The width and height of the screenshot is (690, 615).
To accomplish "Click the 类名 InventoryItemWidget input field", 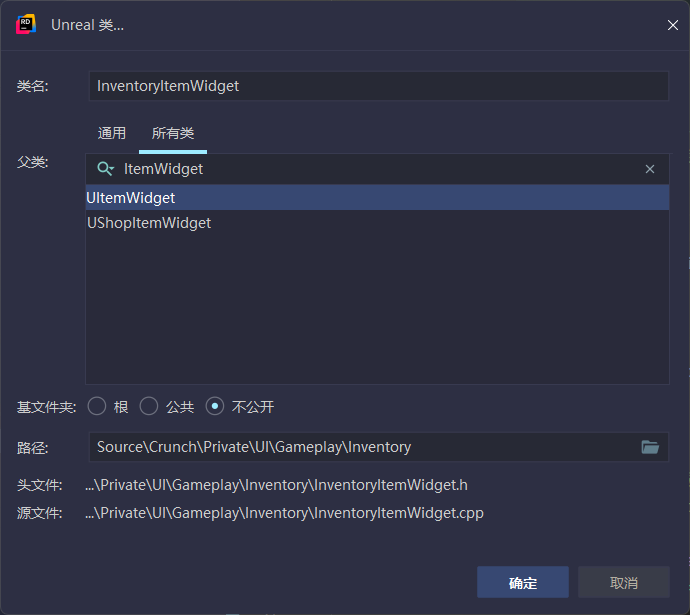I will [x=379, y=86].
